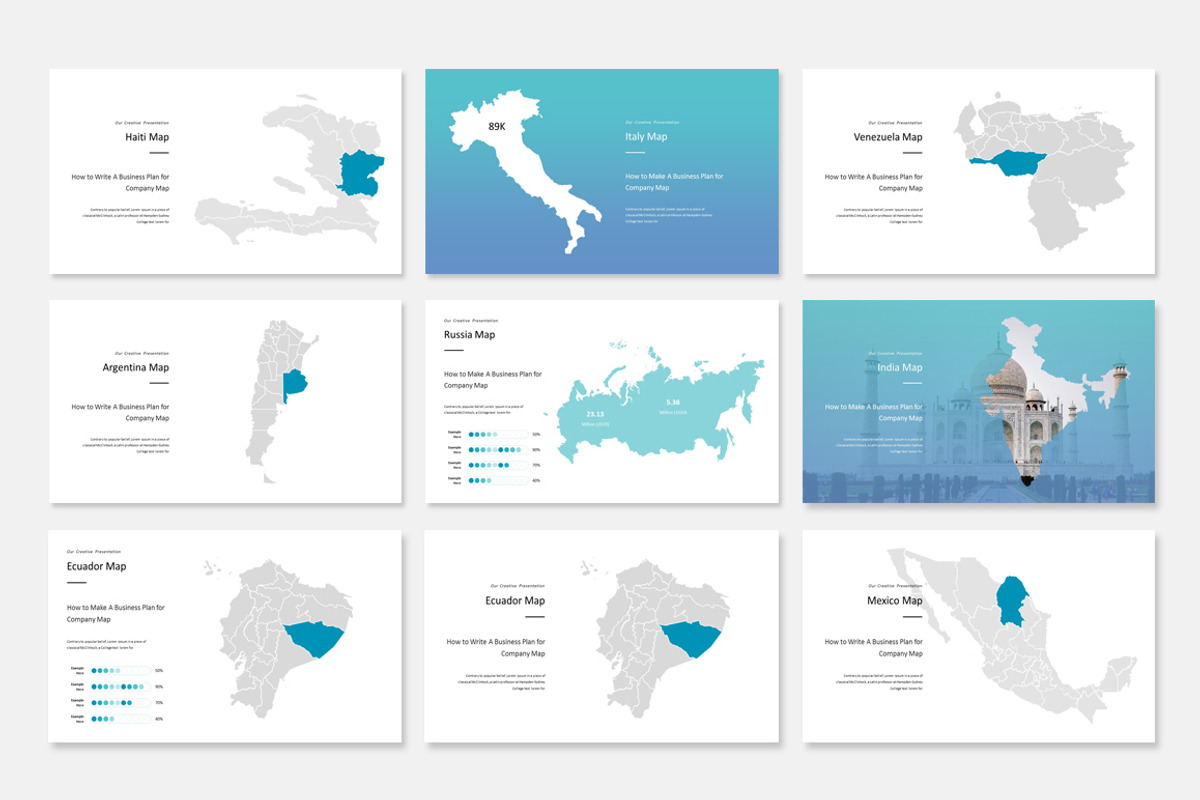Select the highlighted blue region on Haiti map

tap(362, 173)
